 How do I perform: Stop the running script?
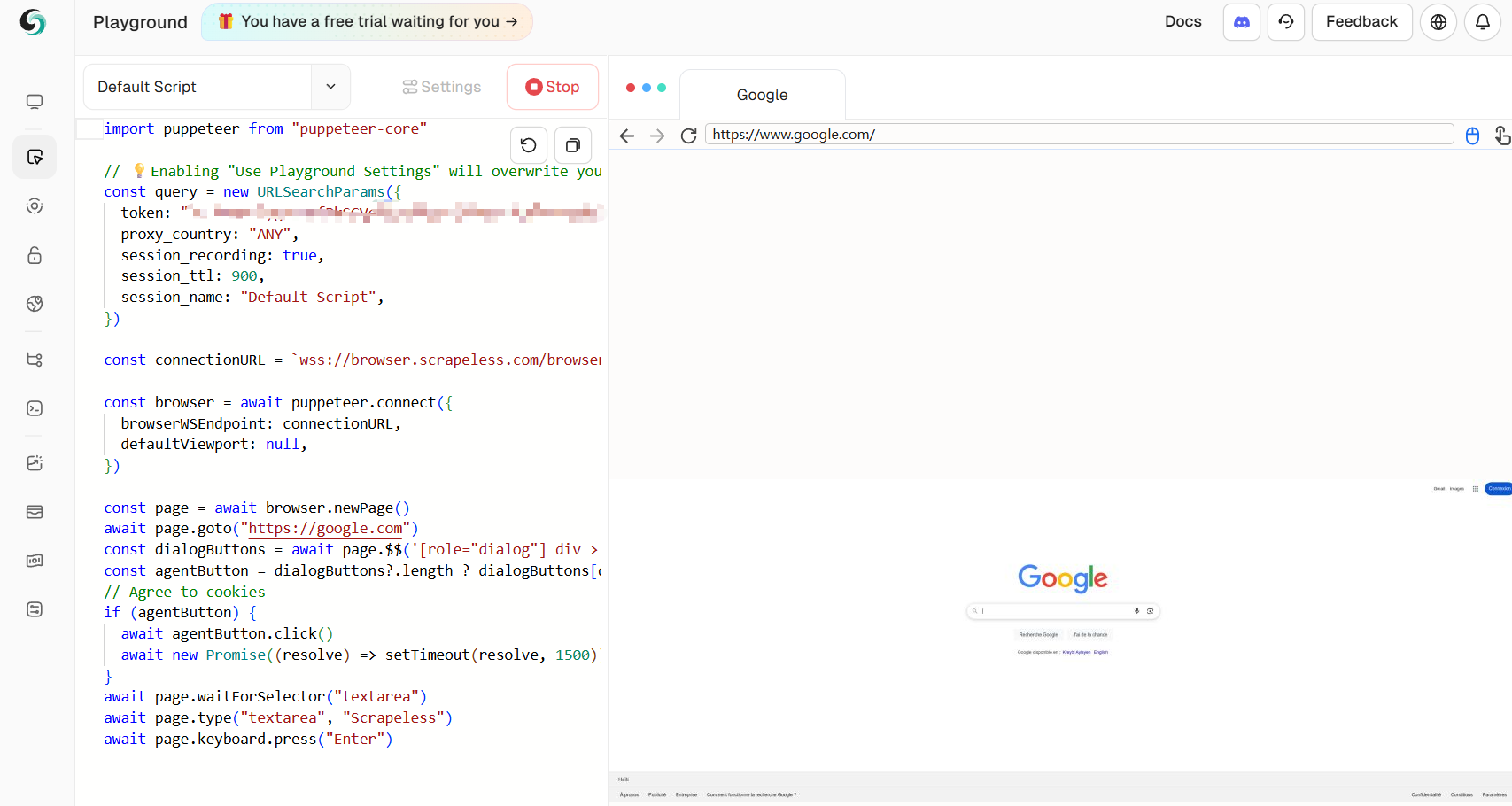(553, 87)
